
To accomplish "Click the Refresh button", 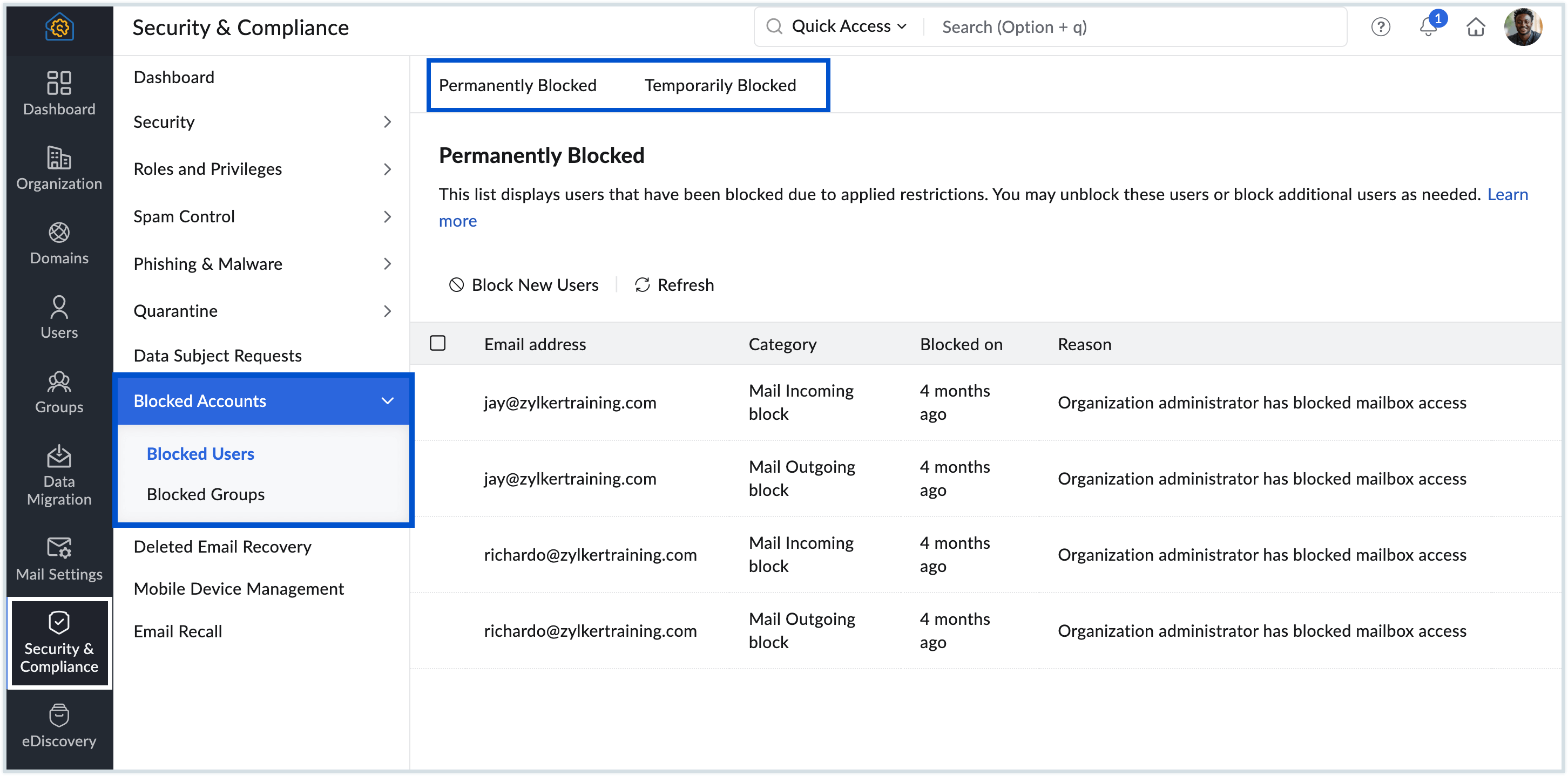I will click(x=674, y=284).
